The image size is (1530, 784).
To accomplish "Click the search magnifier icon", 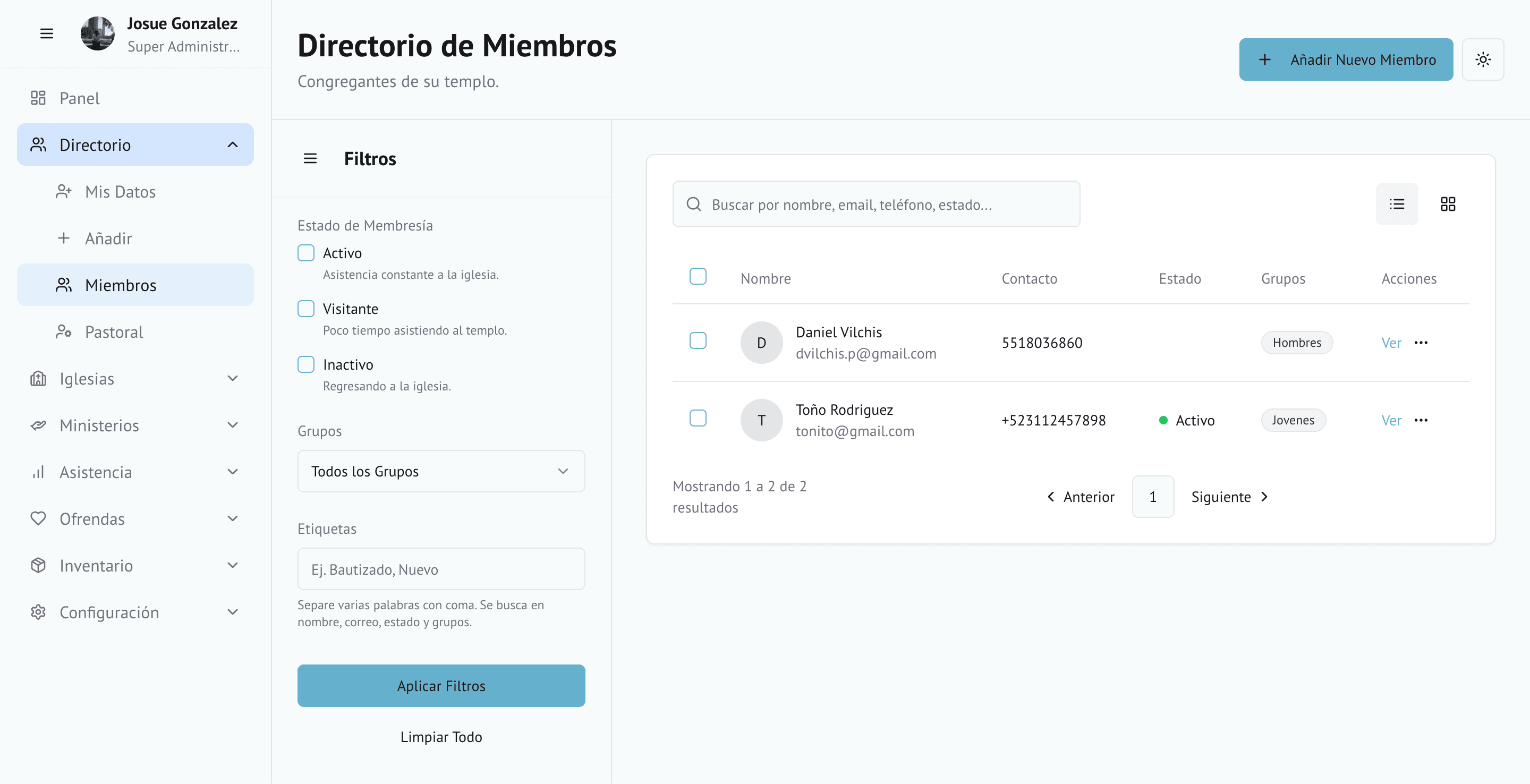I will 694,205.
